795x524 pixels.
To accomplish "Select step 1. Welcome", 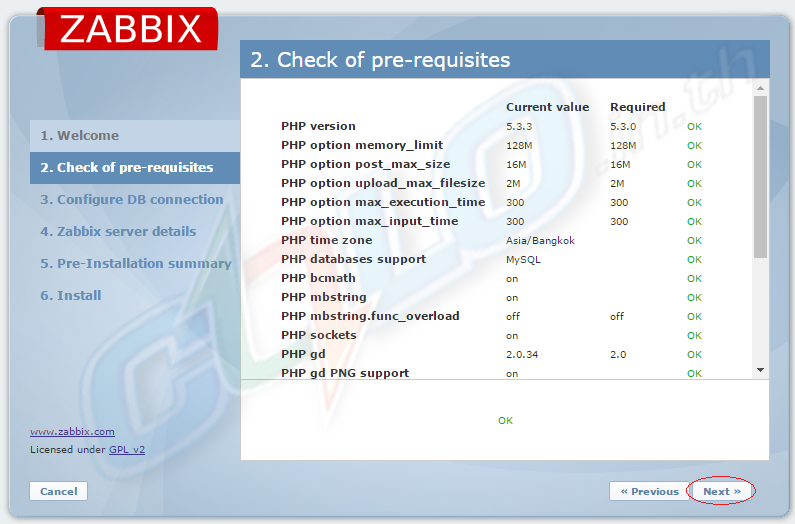I will click(x=135, y=135).
